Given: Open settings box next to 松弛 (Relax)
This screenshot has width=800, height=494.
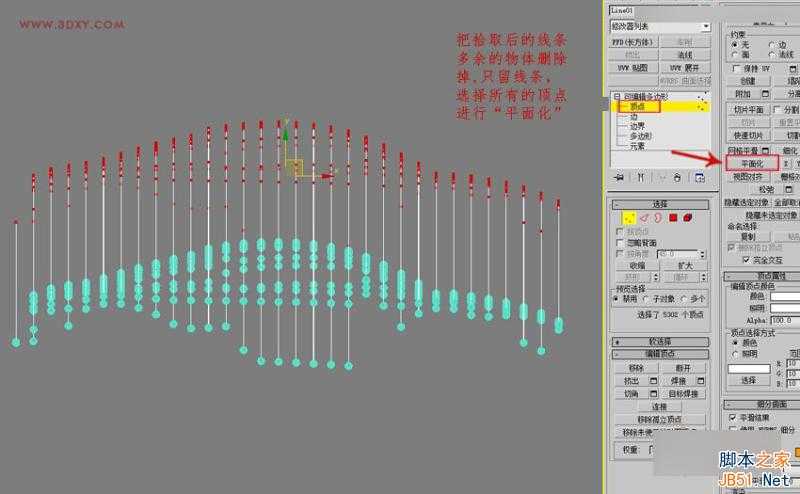Looking at the screenshot, I should pos(789,189).
